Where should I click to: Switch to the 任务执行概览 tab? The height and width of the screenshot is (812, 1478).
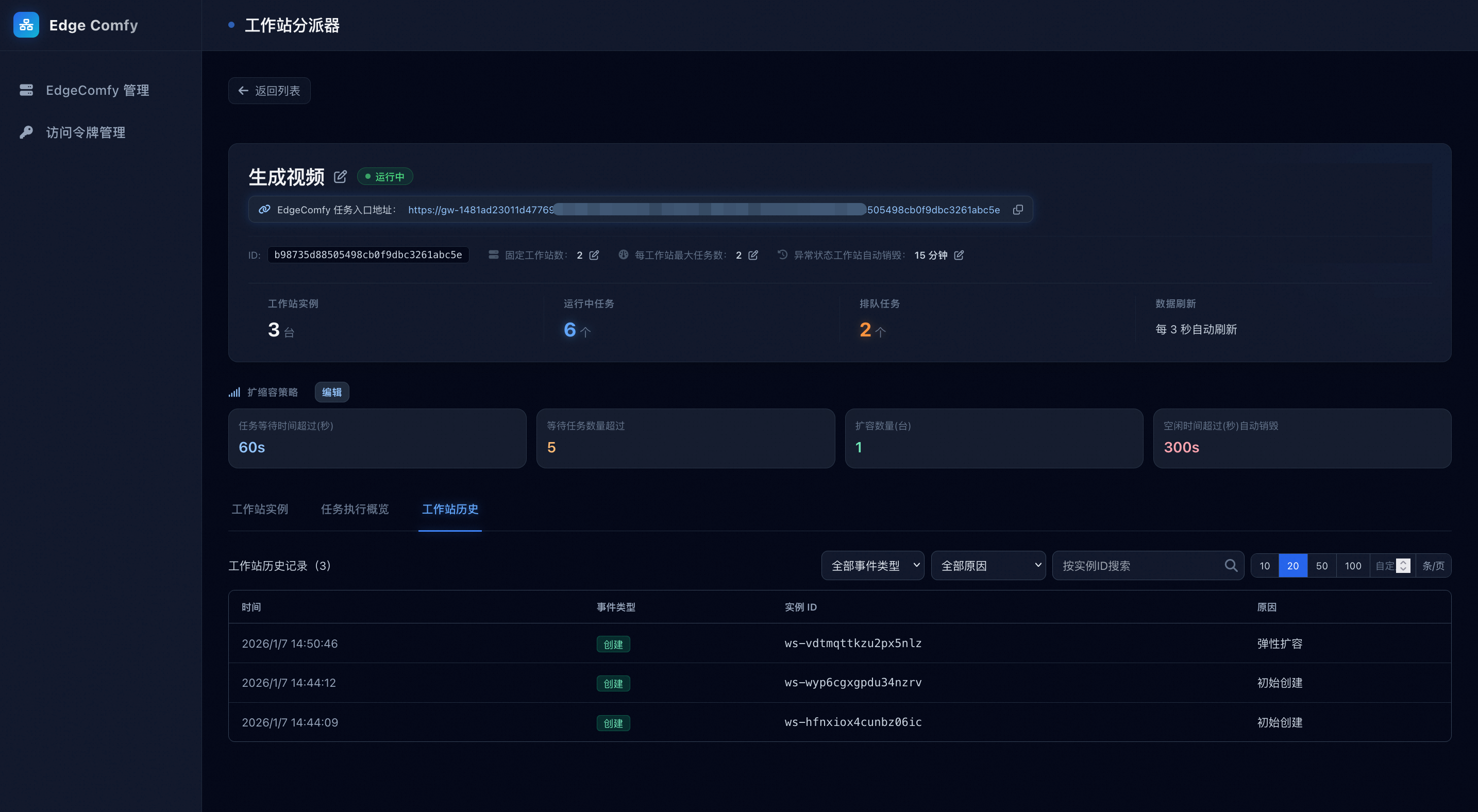(x=355, y=509)
